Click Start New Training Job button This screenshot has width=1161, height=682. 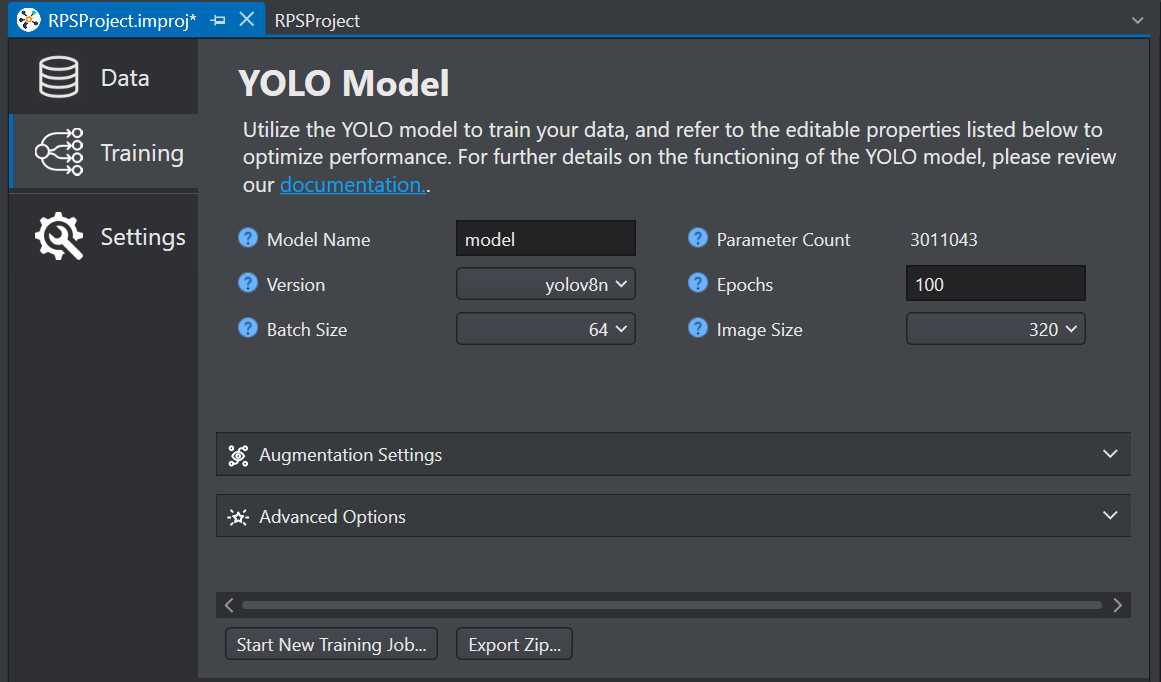332,644
